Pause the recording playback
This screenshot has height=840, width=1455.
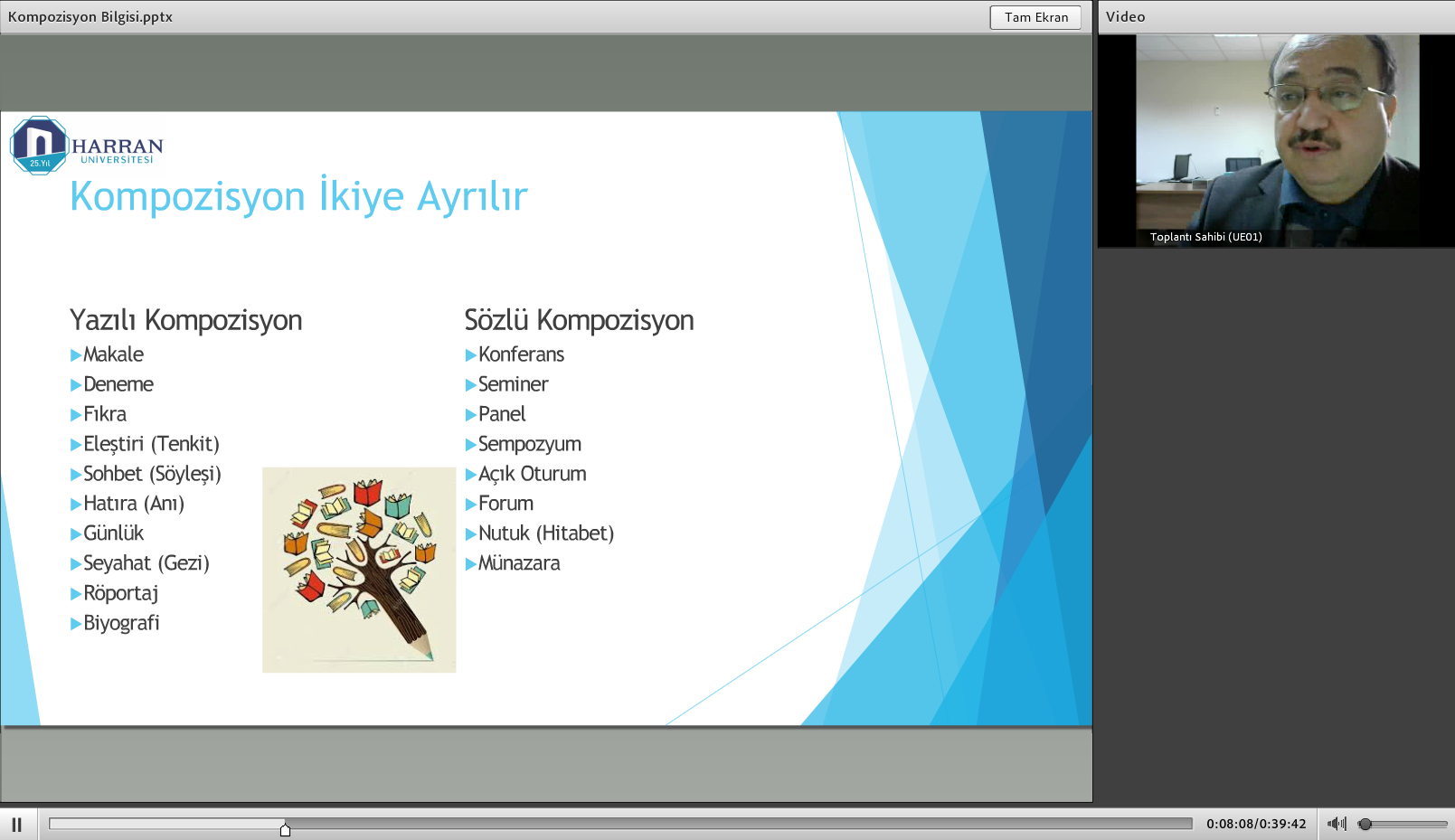16,825
